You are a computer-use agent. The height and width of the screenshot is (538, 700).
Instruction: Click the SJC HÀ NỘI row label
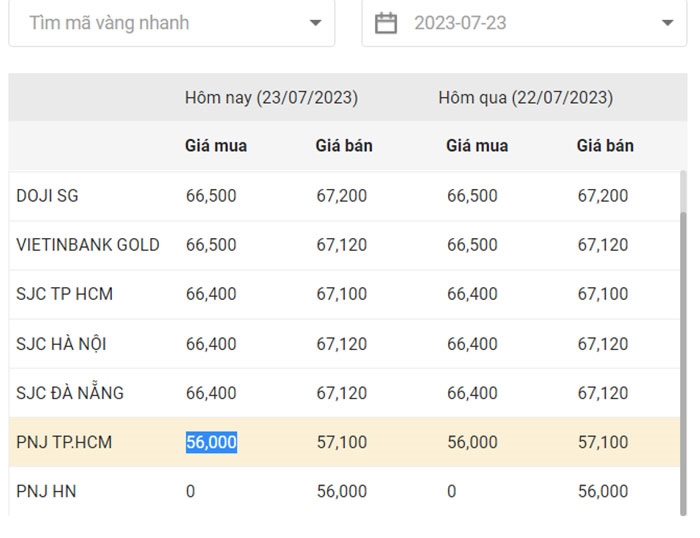[61, 344]
